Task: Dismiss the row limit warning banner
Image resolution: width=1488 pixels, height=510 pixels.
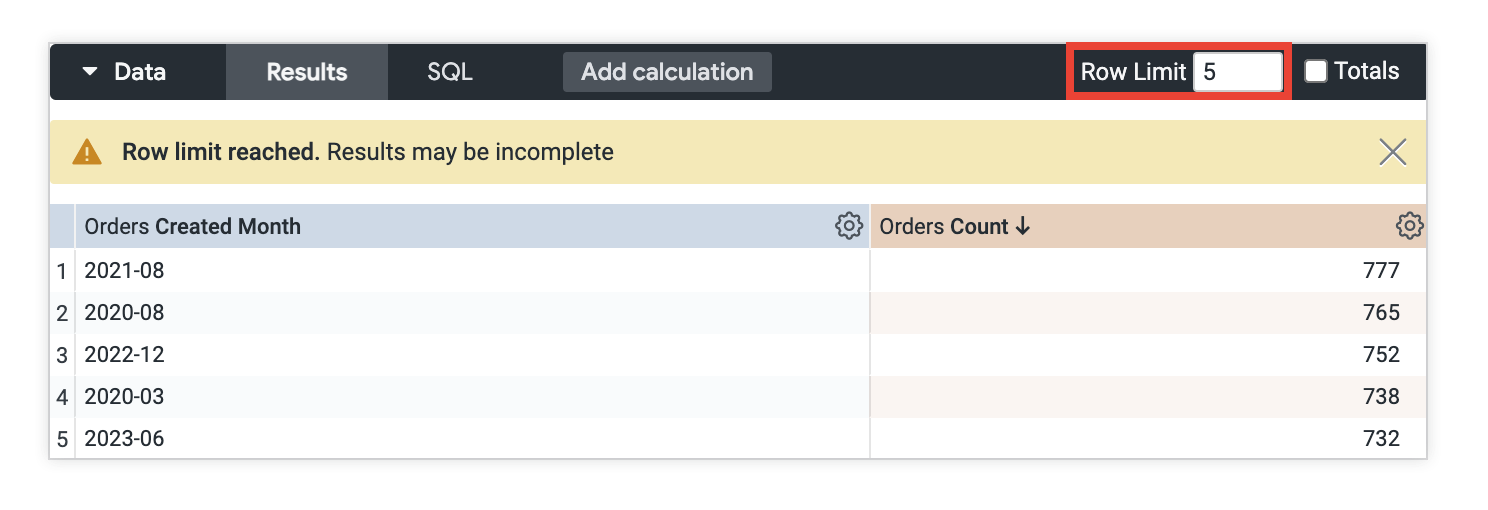Action: (1392, 152)
